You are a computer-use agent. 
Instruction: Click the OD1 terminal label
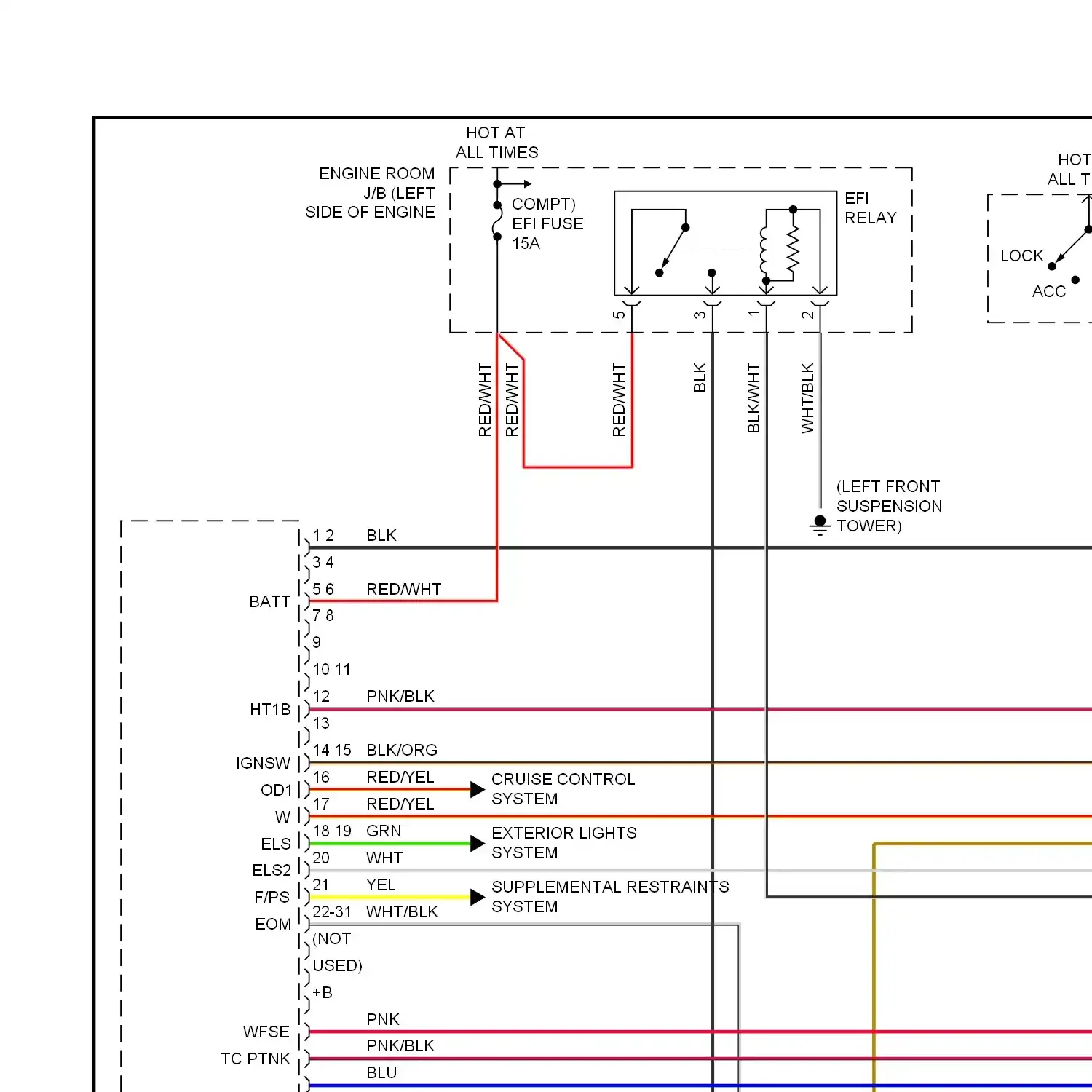(276, 790)
